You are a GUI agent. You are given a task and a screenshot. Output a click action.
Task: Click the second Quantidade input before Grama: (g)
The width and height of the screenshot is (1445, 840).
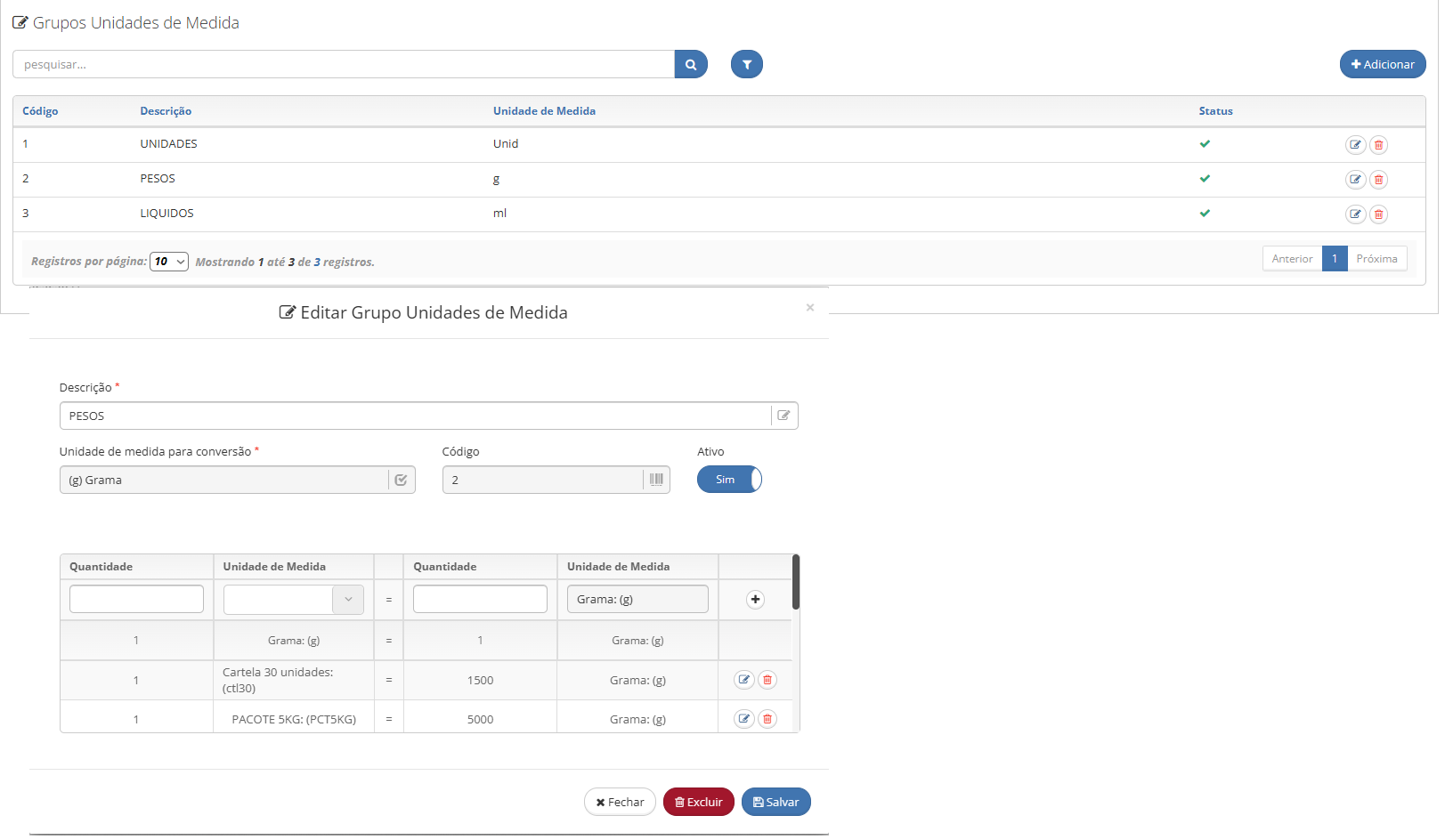pos(480,599)
